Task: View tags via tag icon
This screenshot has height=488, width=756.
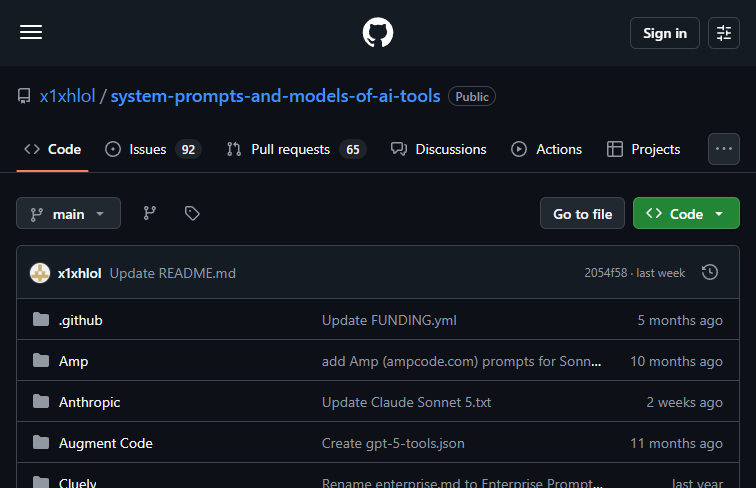Action: point(192,213)
